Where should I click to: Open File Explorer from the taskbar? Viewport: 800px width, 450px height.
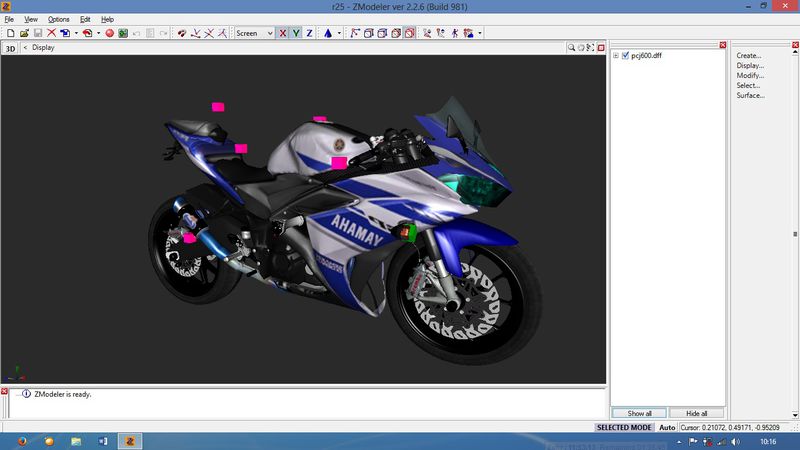click(x=76, y=441)
